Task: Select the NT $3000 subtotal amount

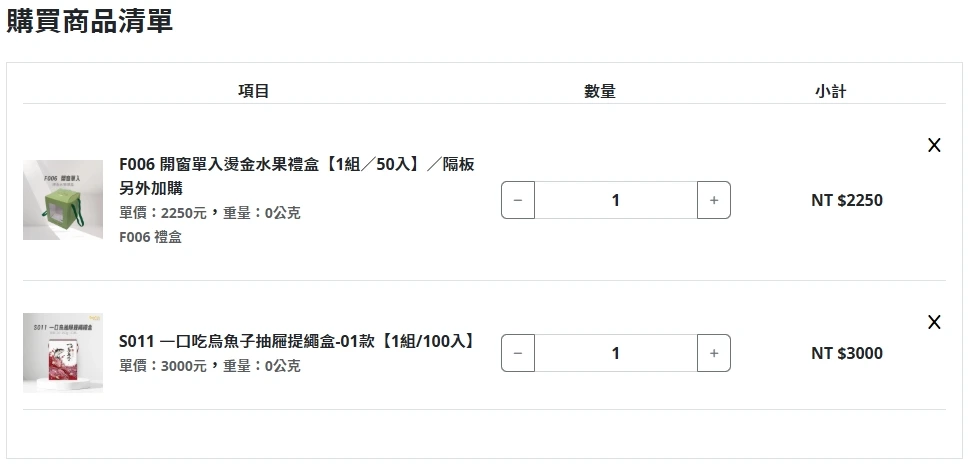Action: click(x=846, y=353)
